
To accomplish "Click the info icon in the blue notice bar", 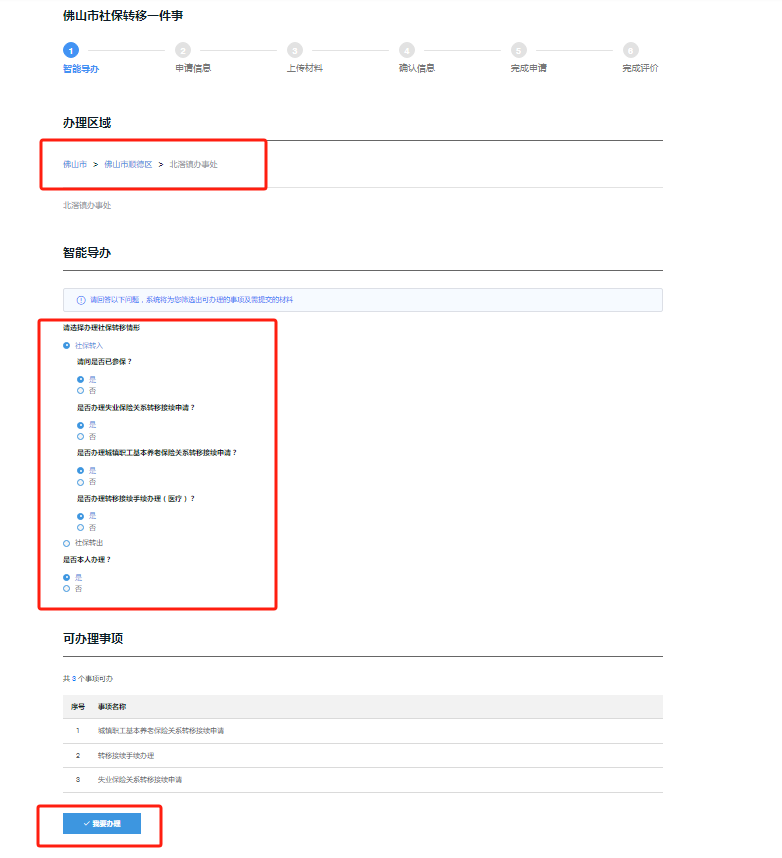I will point(81,300).
